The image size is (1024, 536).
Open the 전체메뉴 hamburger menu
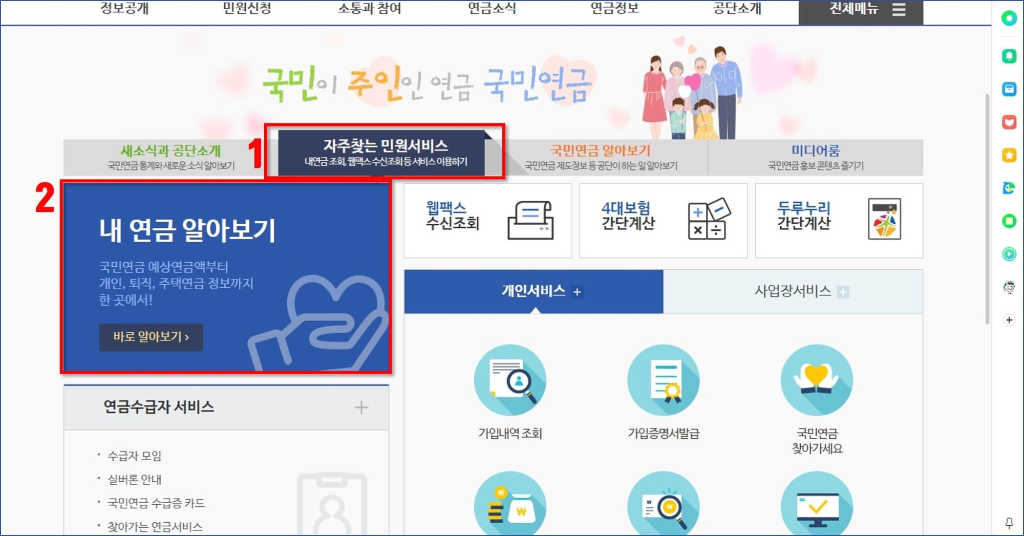[861, 11]
